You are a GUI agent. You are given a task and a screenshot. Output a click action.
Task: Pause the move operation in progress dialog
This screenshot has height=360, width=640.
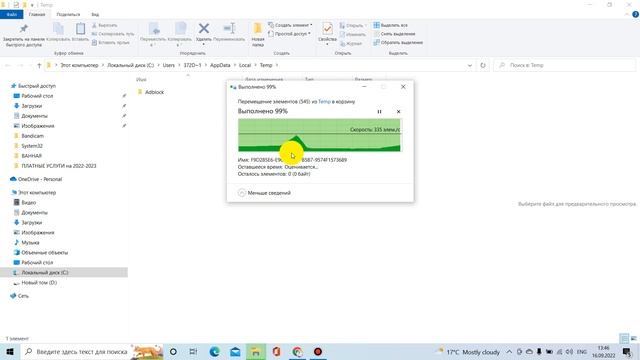click(379, 111)
